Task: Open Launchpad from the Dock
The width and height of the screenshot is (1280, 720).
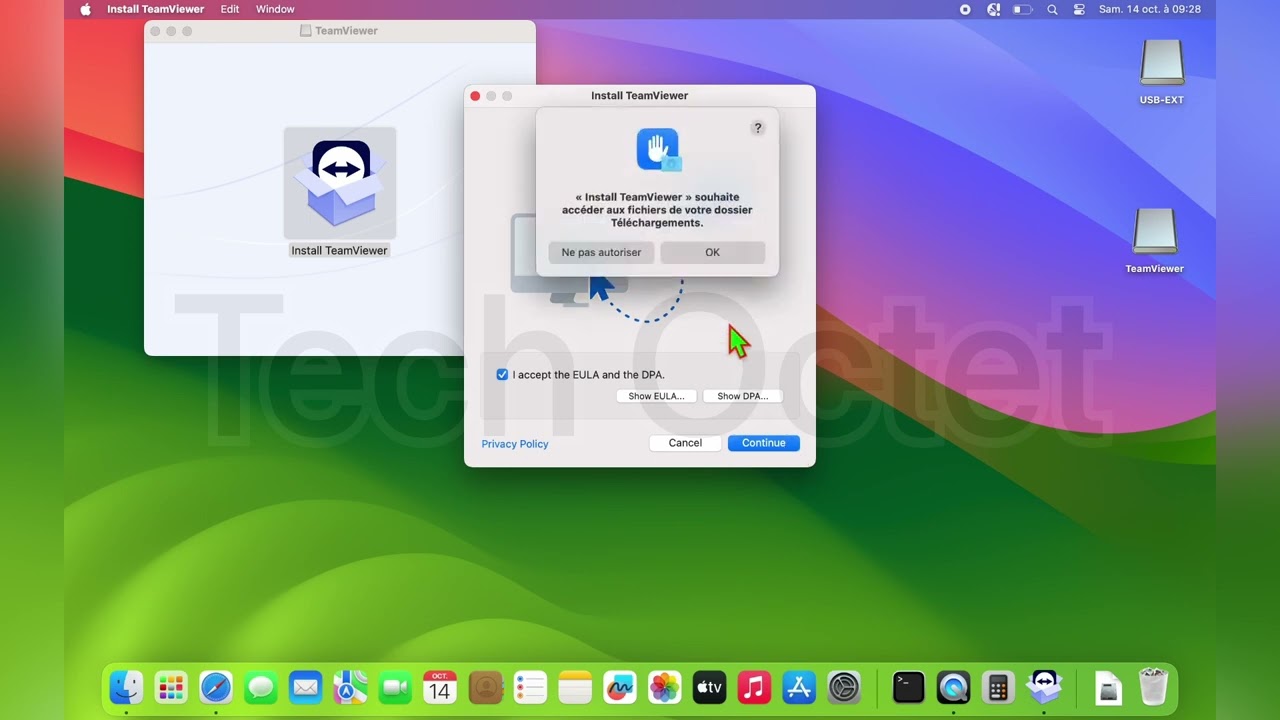Action: 171,687
